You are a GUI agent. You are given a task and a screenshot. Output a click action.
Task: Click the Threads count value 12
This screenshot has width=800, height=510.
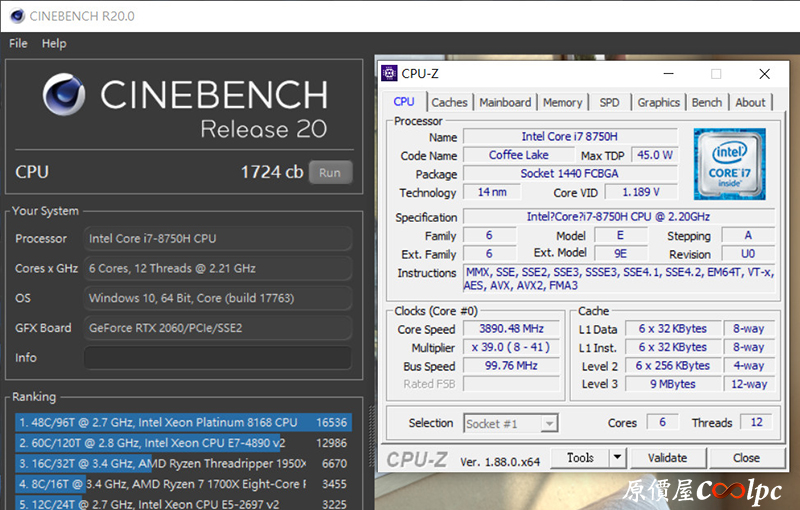pyautogui.click(x=756, y=422)
